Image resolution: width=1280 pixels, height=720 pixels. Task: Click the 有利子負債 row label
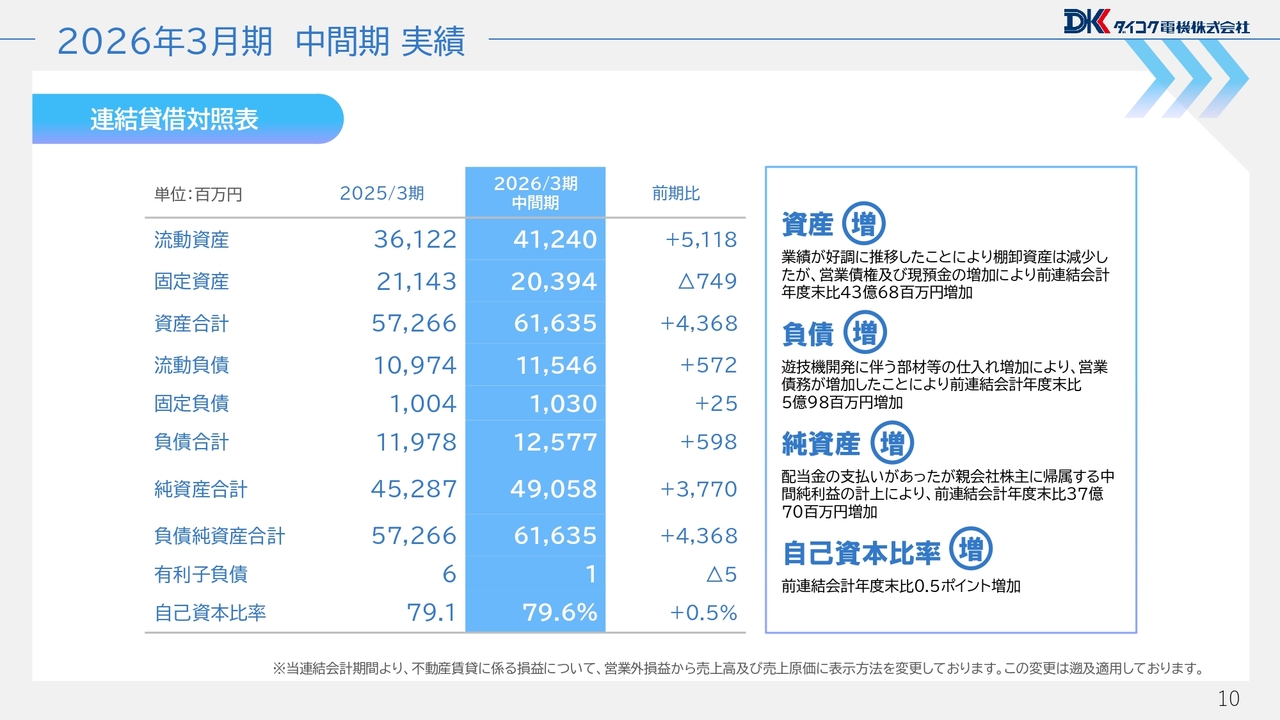coord(201,574)
